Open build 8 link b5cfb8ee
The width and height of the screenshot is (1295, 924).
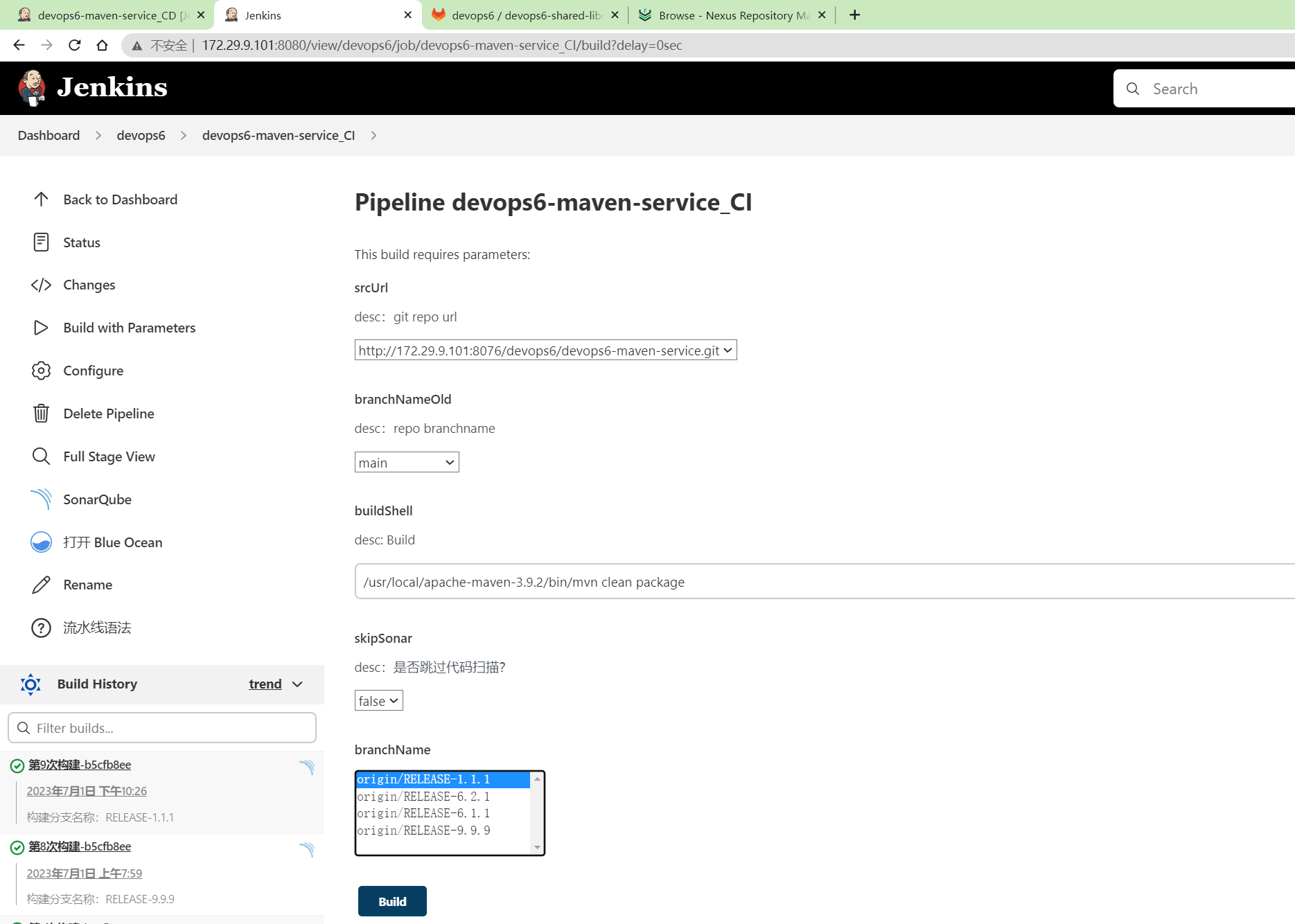[x=80, y=846]
